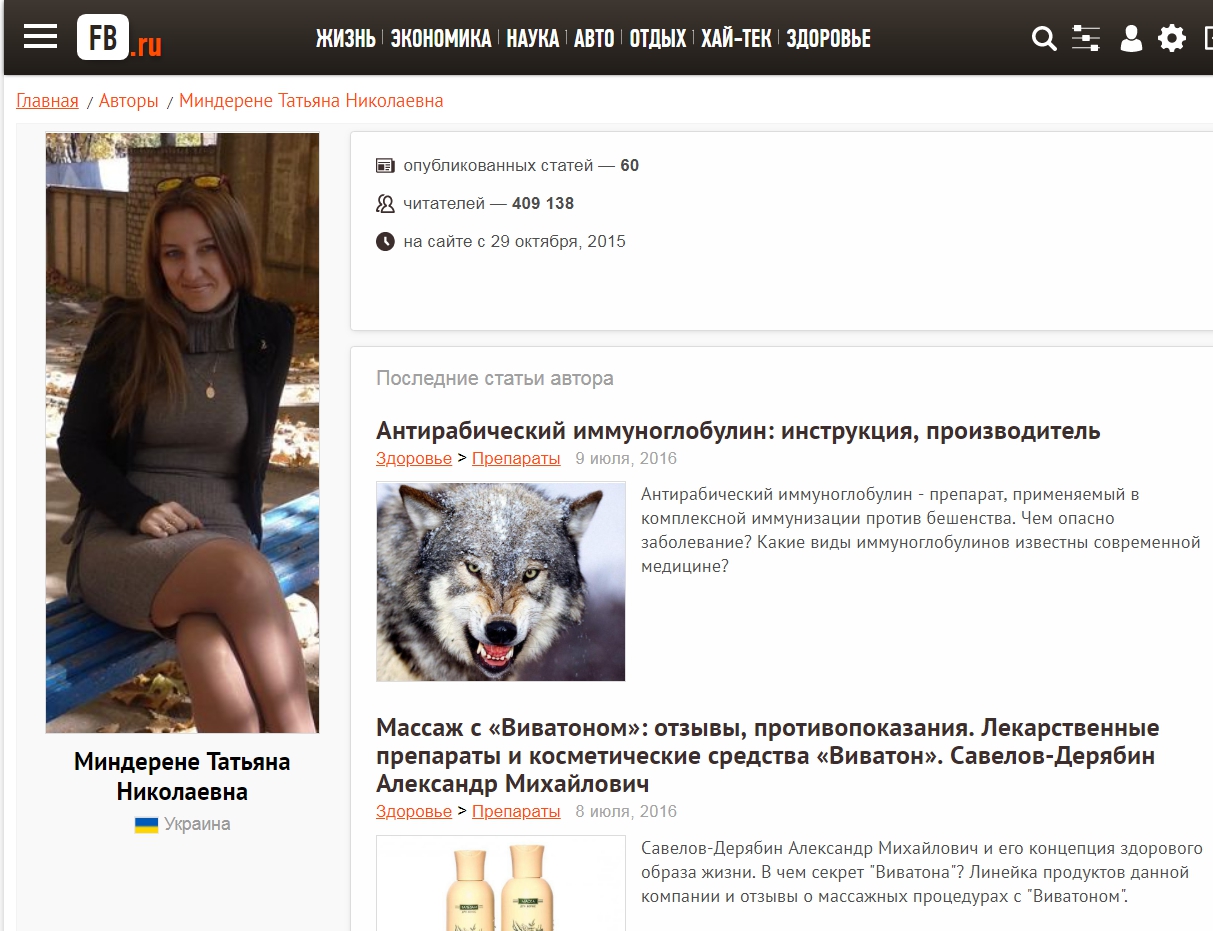Click the Савелов-Дерябин article description text
1213x931 pixels.
click(920, 872)
